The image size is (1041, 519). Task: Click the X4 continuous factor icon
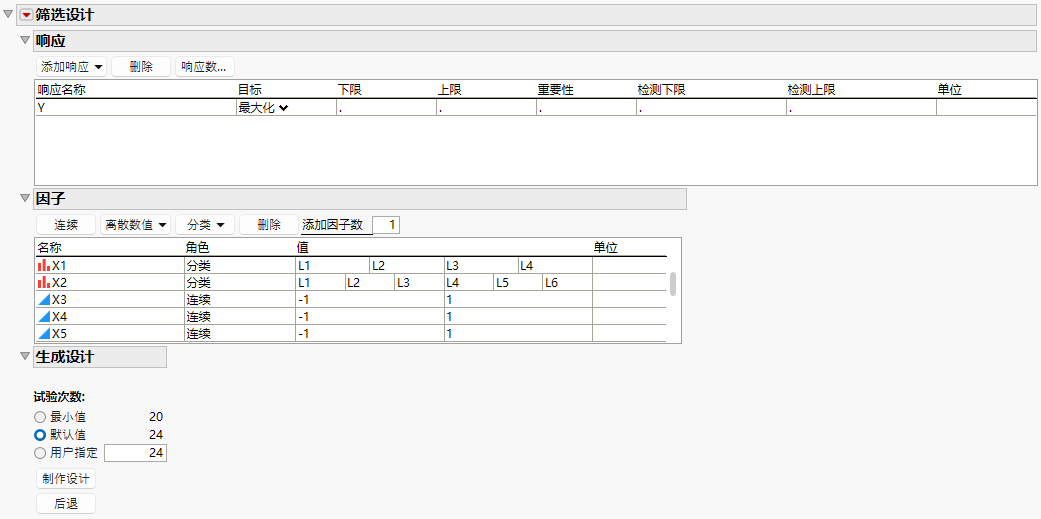point(44,317)
